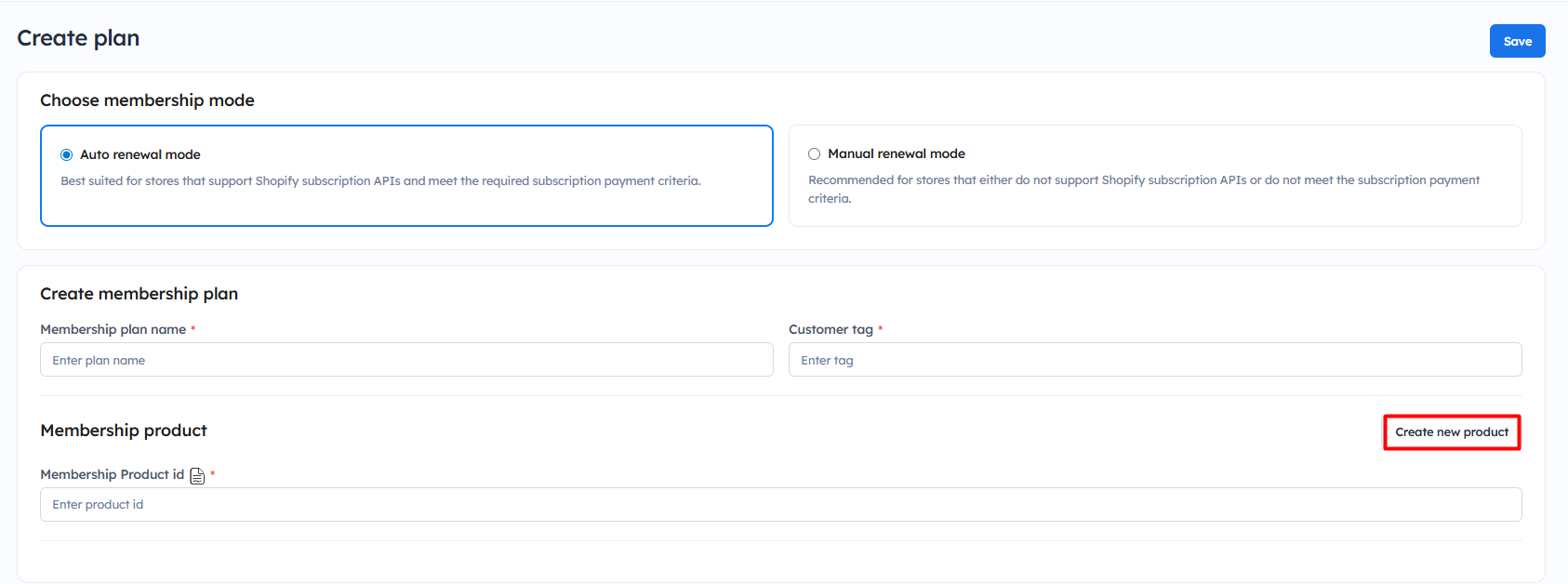
Task: Click the Membership plan name input field
Action: tap(406, 360)
